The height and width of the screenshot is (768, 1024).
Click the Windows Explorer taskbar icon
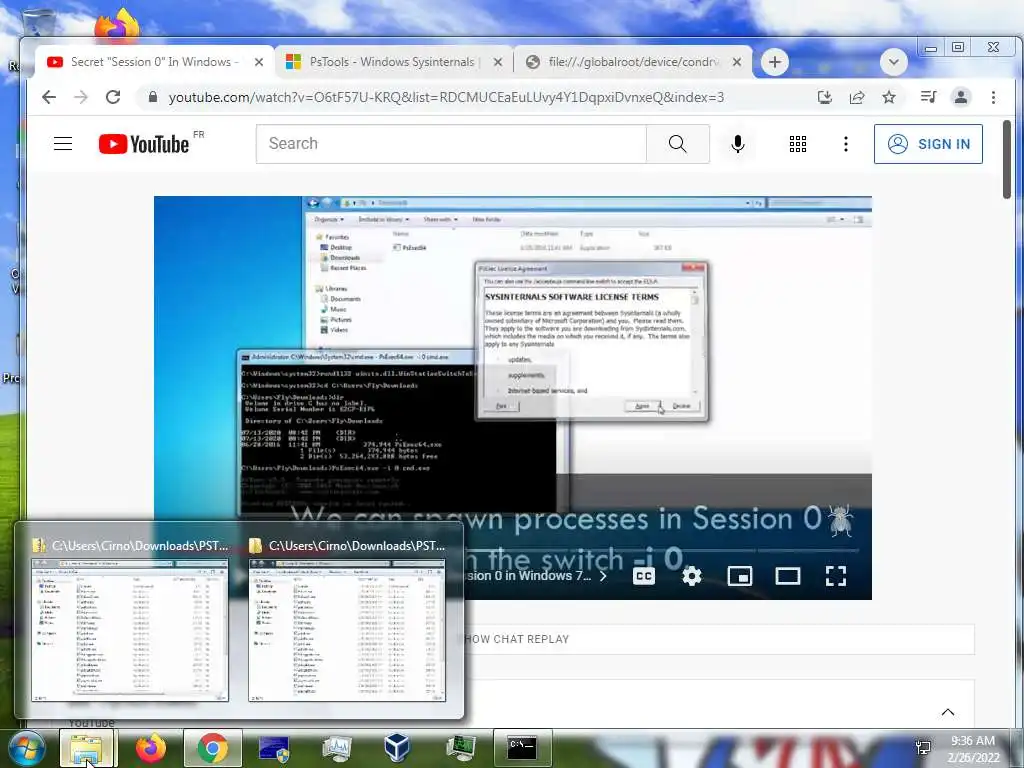coord(87,748)
